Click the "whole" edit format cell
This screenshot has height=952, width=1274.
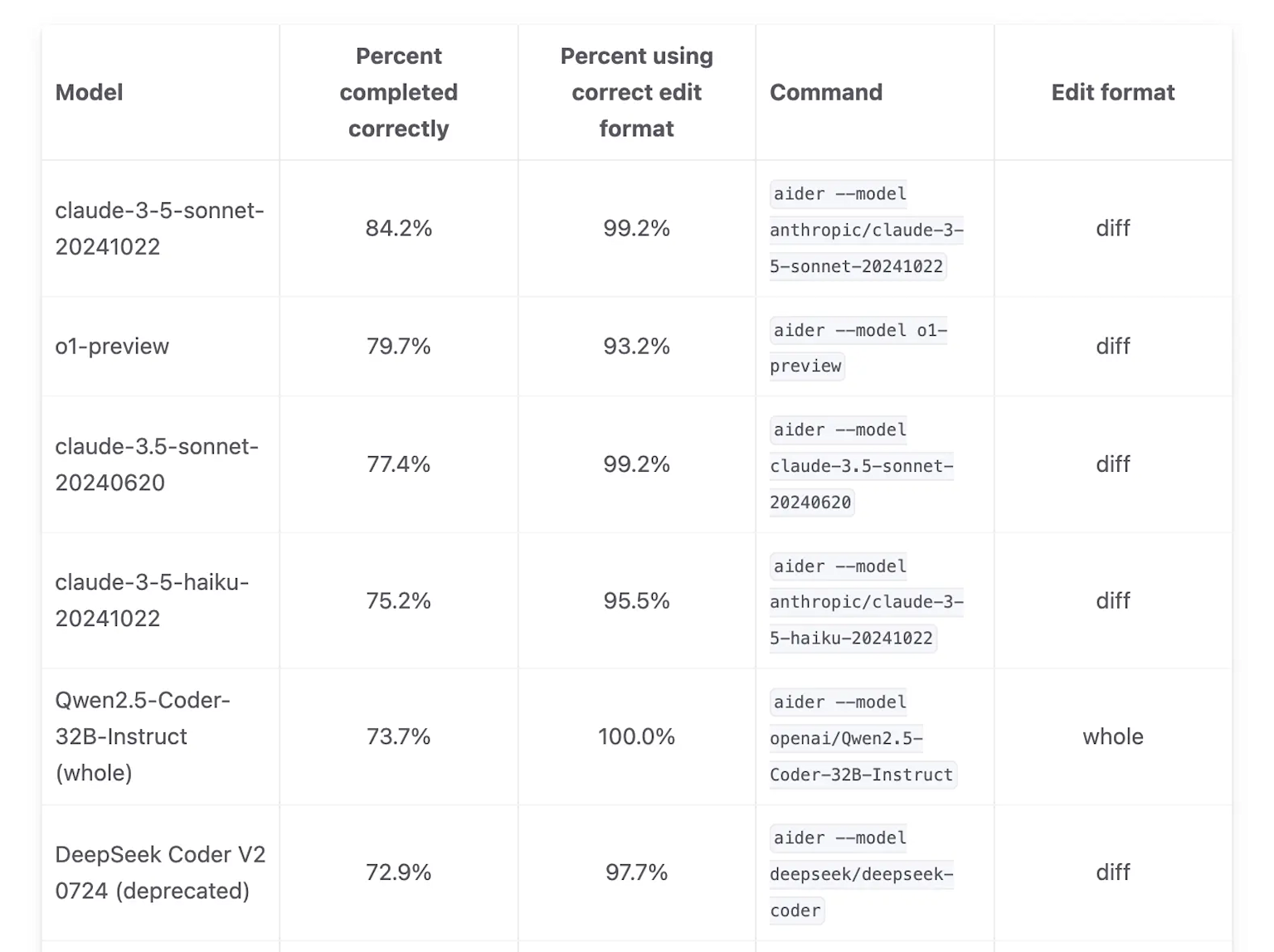(x=1112, y=736)
